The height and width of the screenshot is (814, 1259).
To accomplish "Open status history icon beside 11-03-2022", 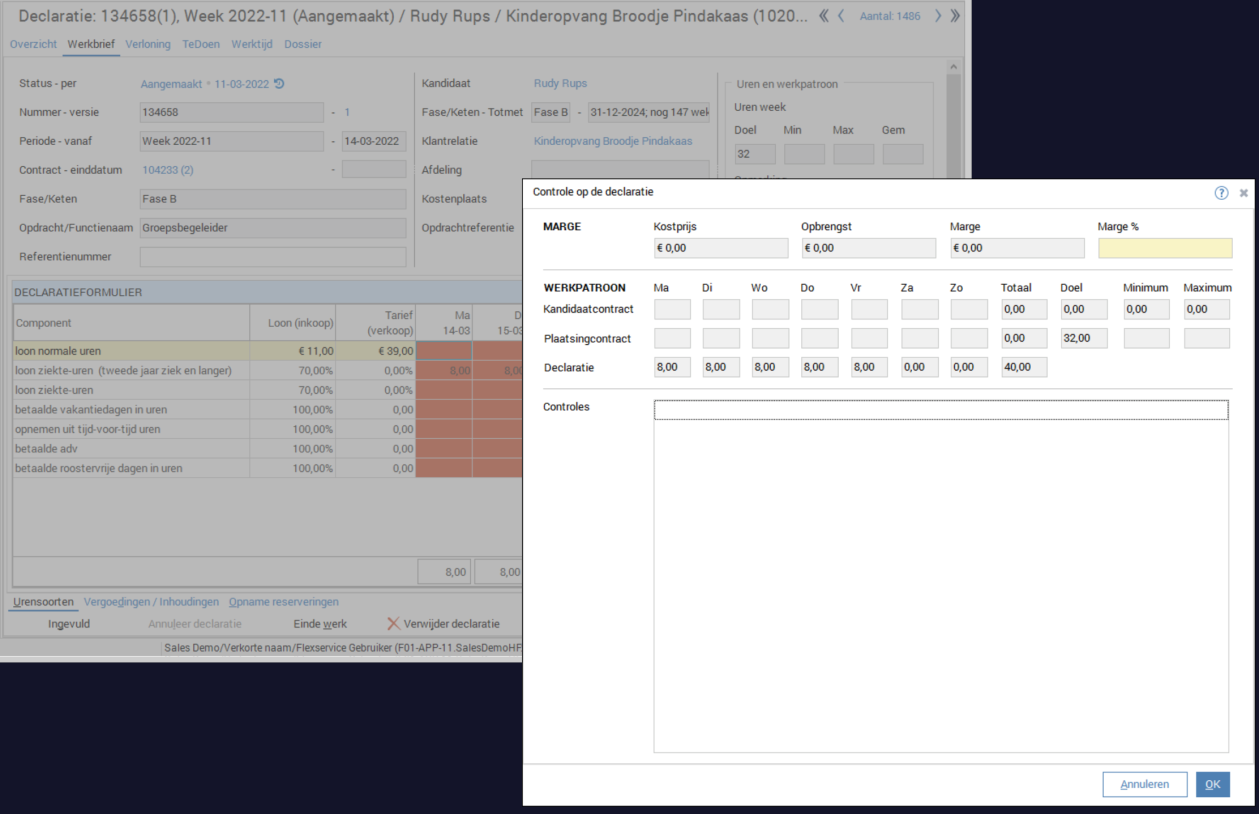I will point(279,84).
